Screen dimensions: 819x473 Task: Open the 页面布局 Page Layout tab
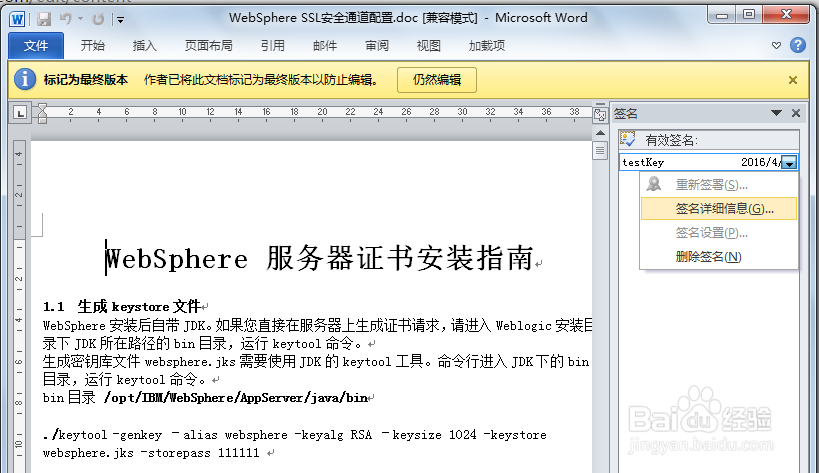208,46
